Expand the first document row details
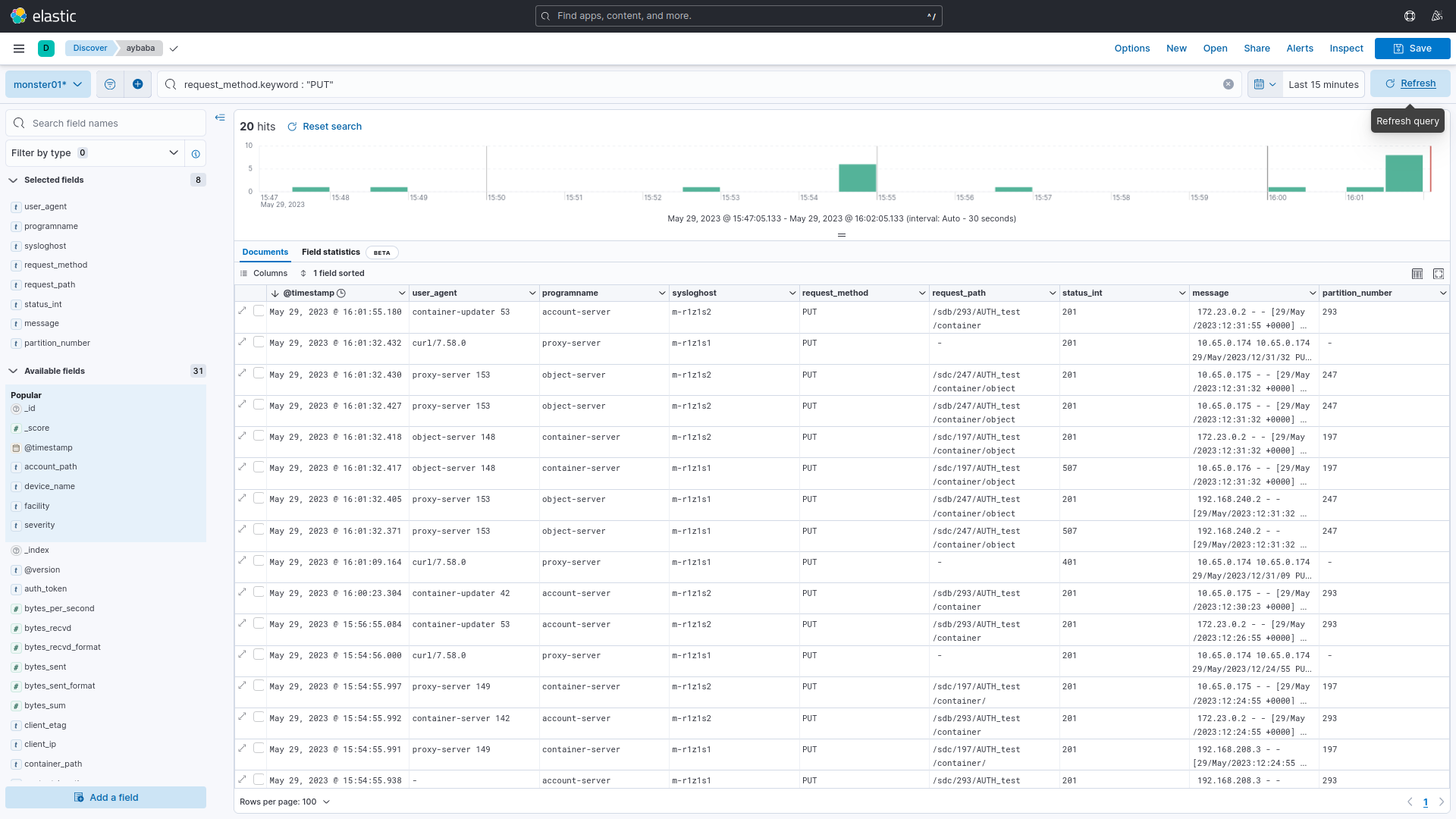This screenshot has height=819, width=1456. tap(243, 310)
